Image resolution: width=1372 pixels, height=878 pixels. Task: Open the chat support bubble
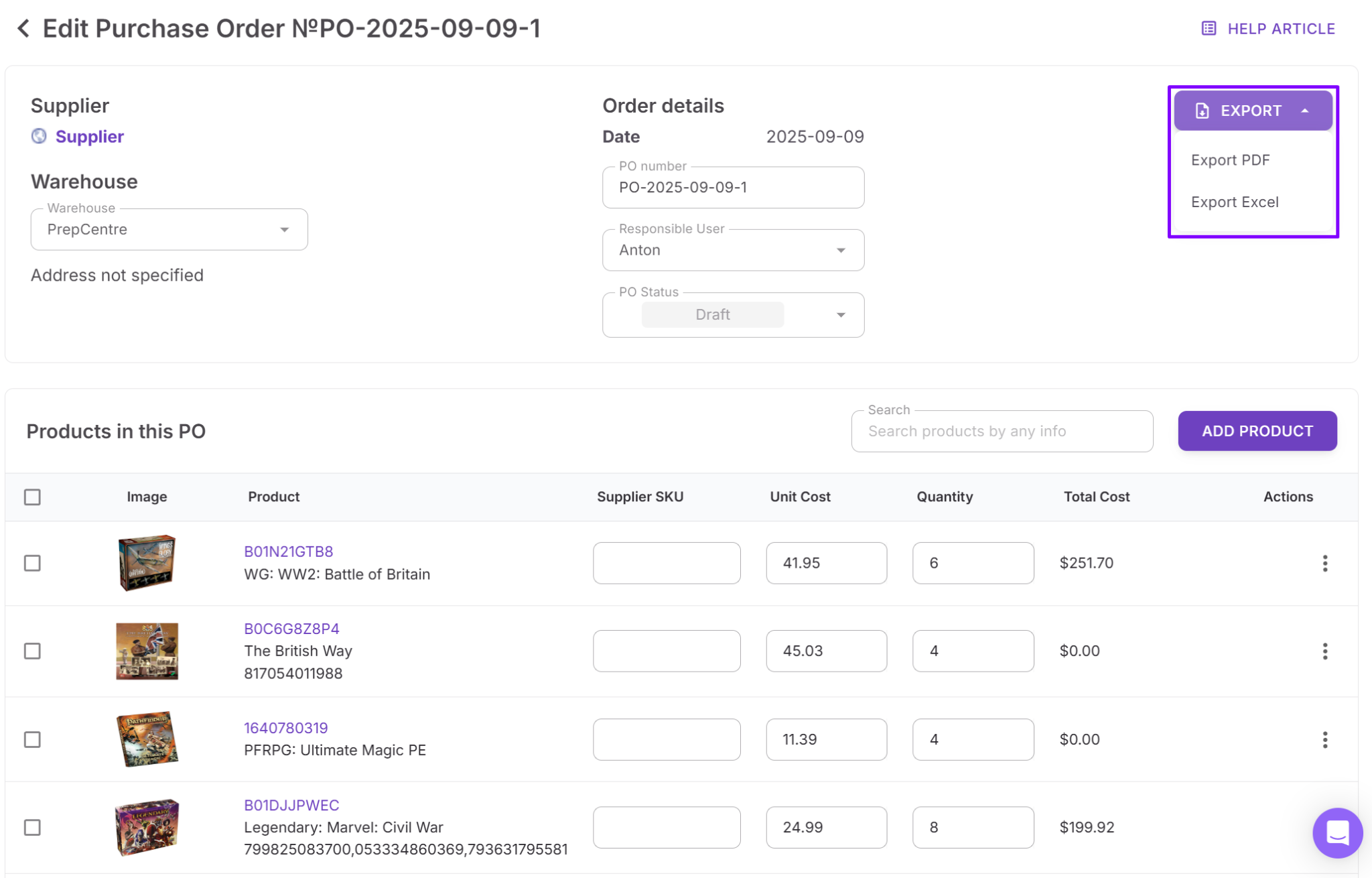(x=1337, y=833)
